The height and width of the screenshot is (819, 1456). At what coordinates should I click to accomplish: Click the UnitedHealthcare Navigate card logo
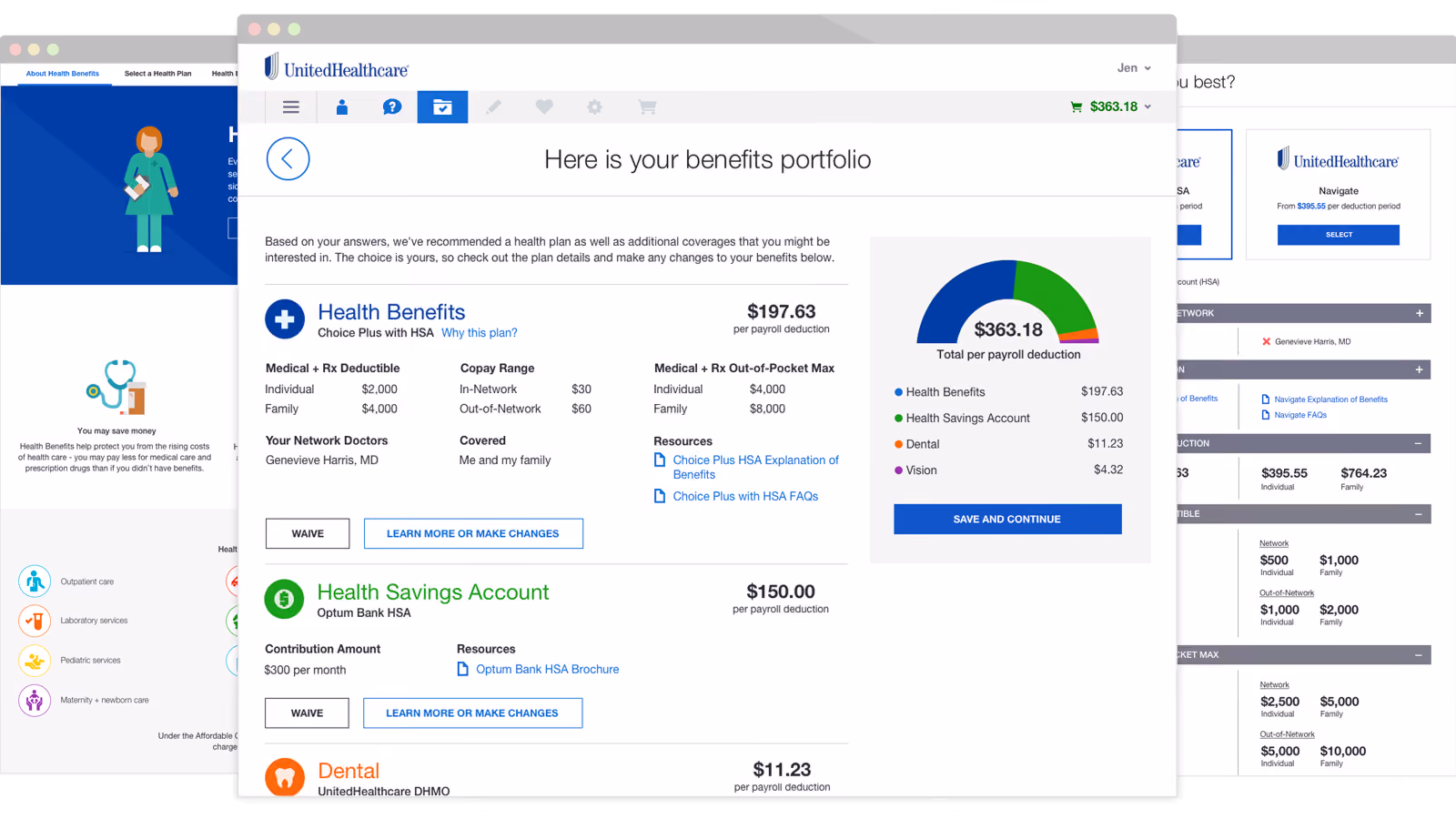pos(1338,160)
